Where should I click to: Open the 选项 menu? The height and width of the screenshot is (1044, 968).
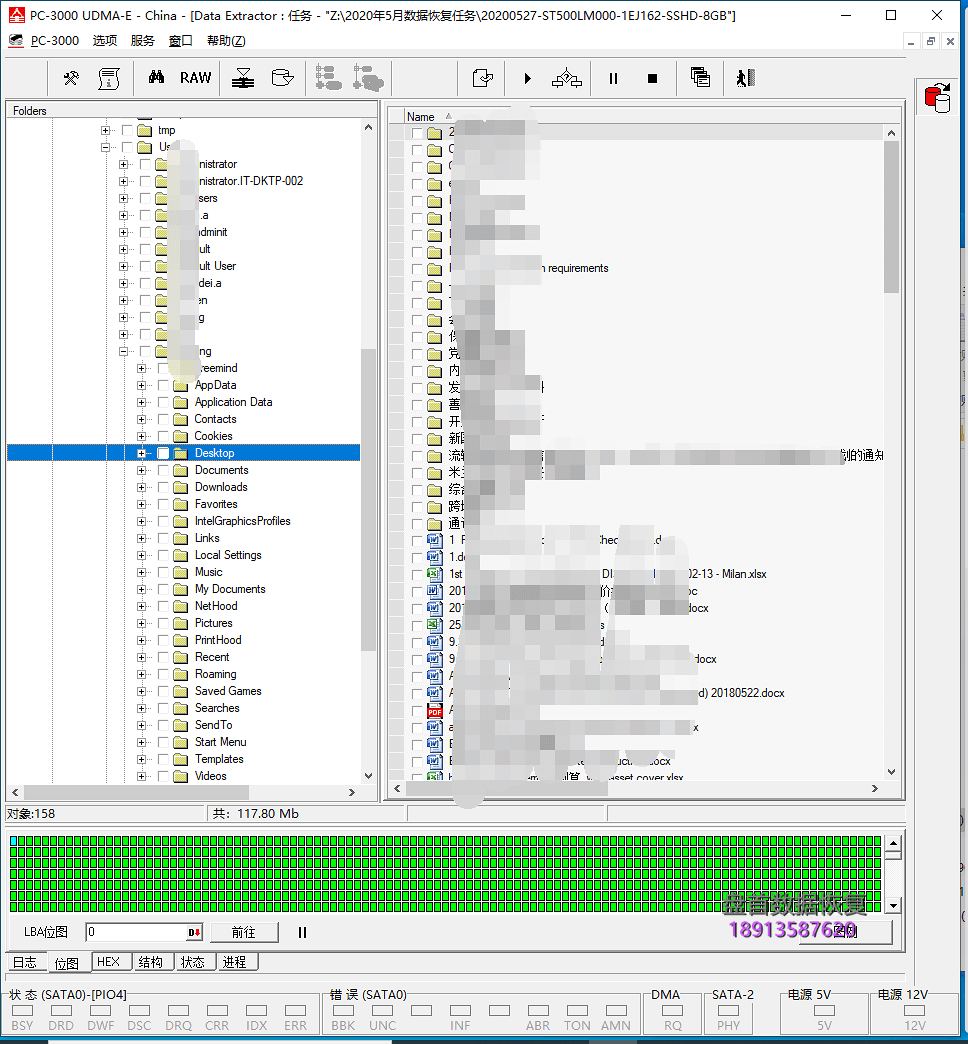[105, 41]
